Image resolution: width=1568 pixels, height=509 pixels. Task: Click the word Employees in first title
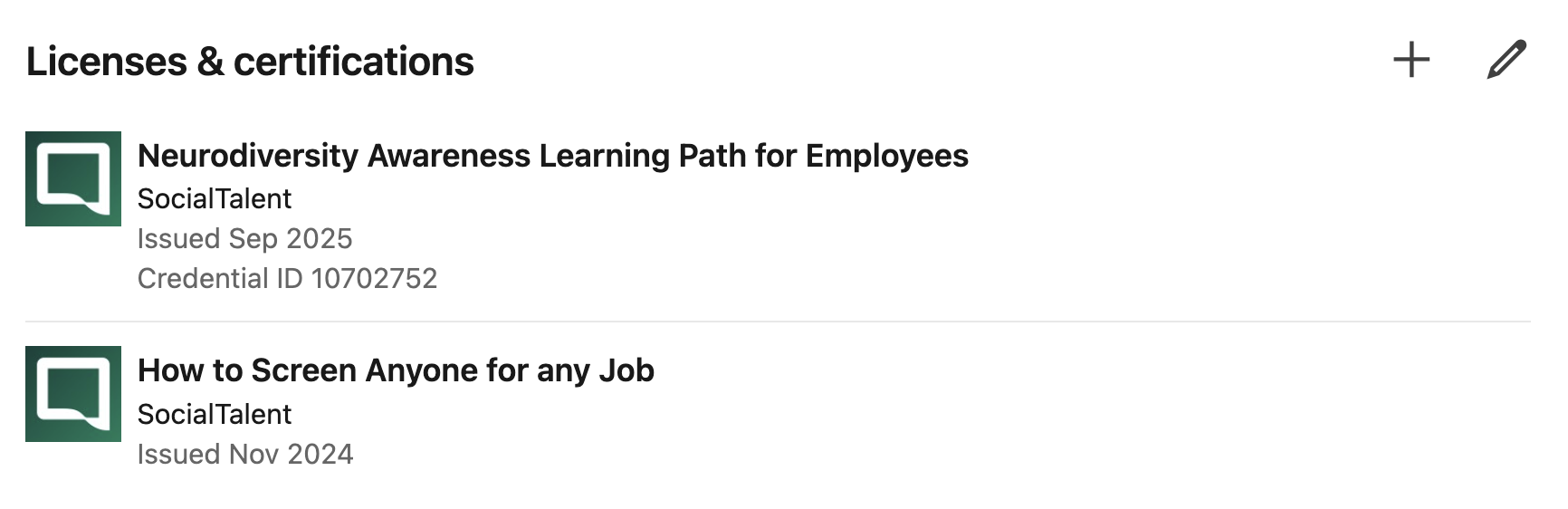(886, 156)
